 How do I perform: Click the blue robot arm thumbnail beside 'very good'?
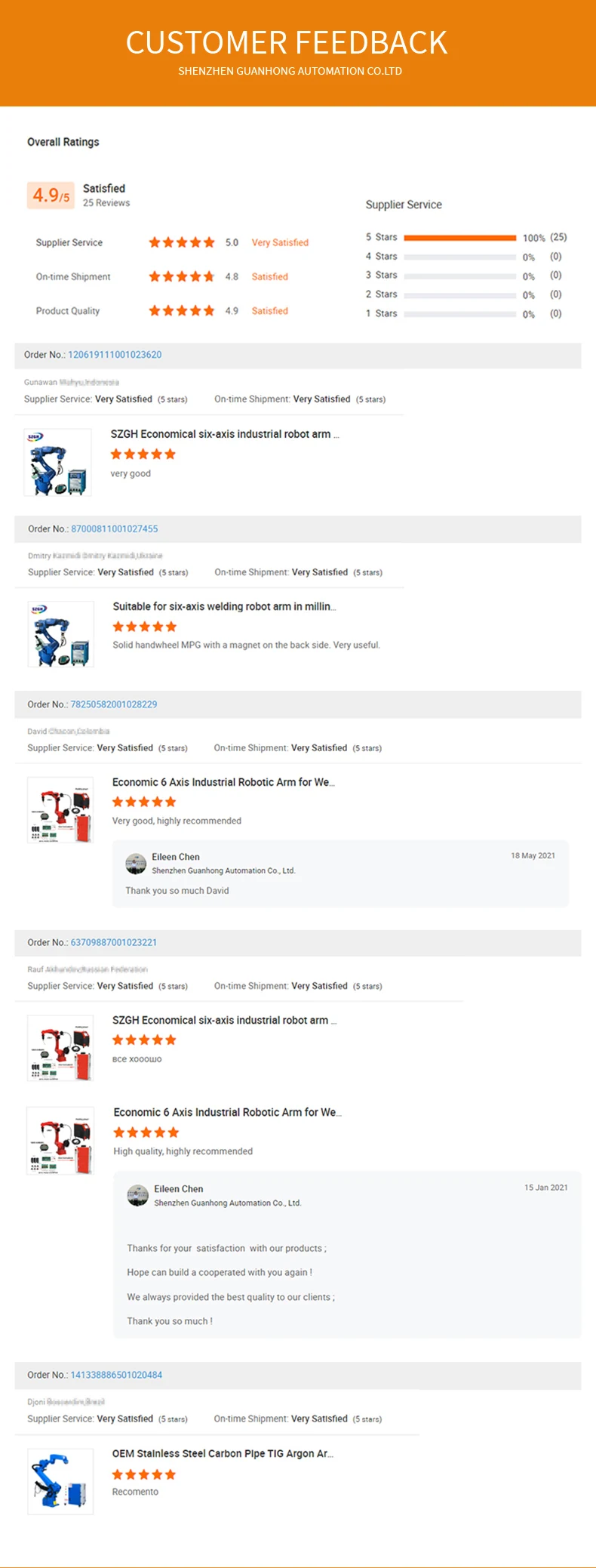(58, 462)
